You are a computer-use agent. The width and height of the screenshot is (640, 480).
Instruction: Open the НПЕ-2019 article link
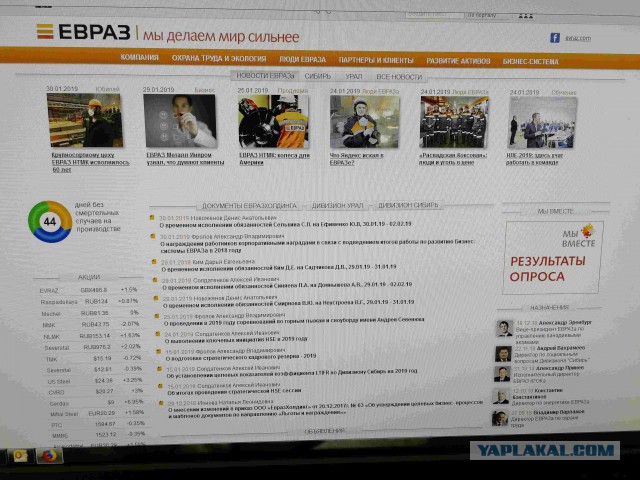(x=535, y=159)
